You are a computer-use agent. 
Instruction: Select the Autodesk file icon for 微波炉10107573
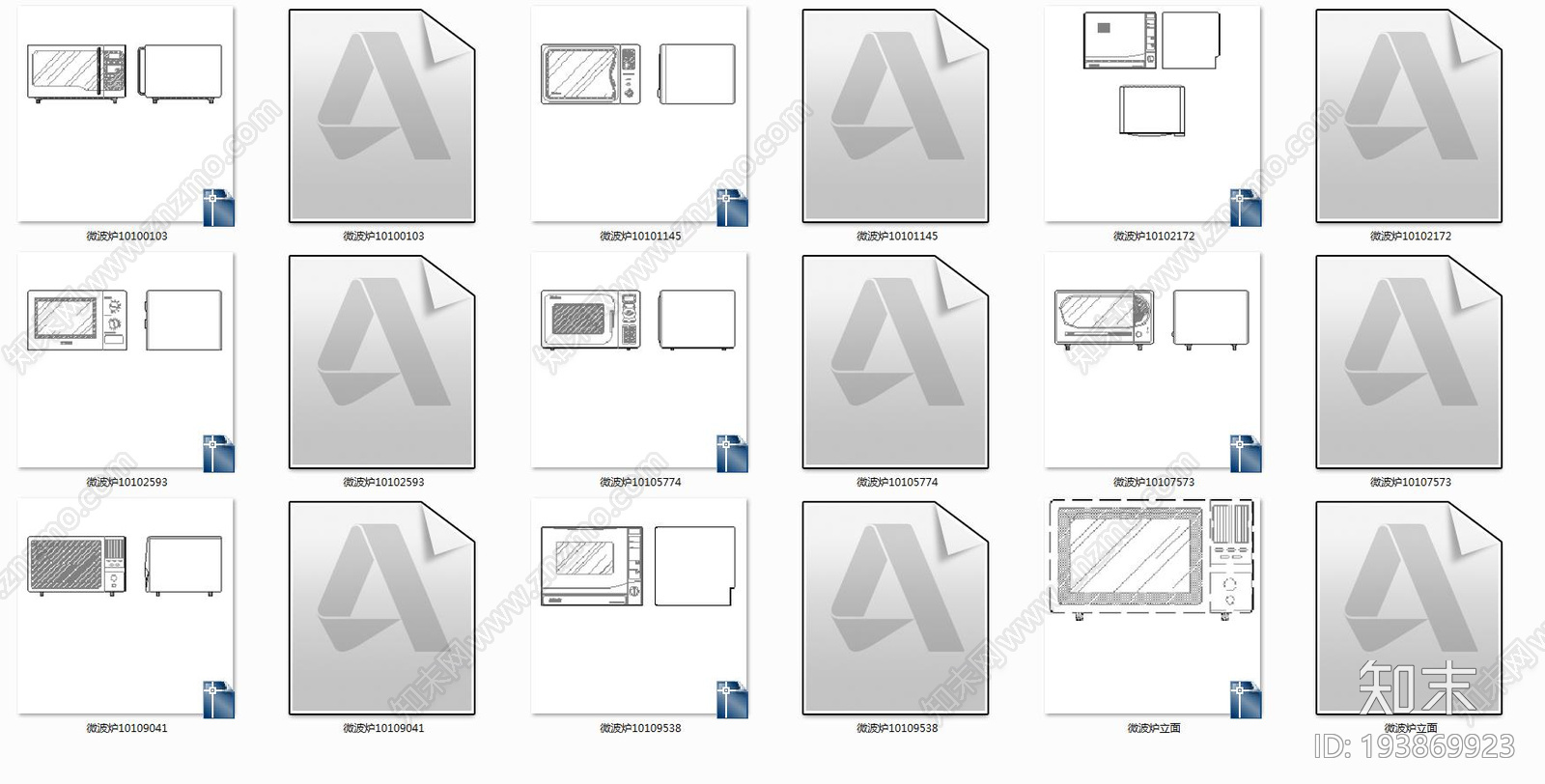coord(1410,362)
